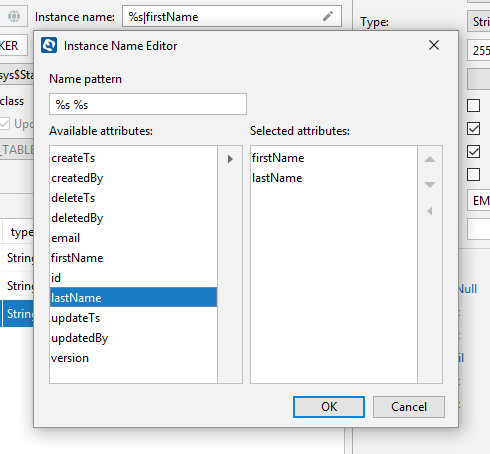
Task: Click the Name pattern input field
Action: [x=148, y=104]
